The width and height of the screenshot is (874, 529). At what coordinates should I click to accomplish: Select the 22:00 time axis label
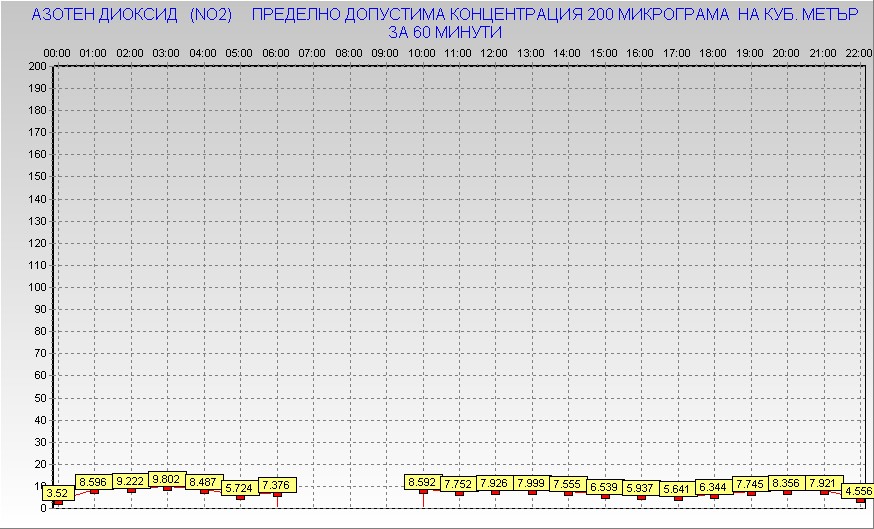pyautogui.click(x=856, y=52)
